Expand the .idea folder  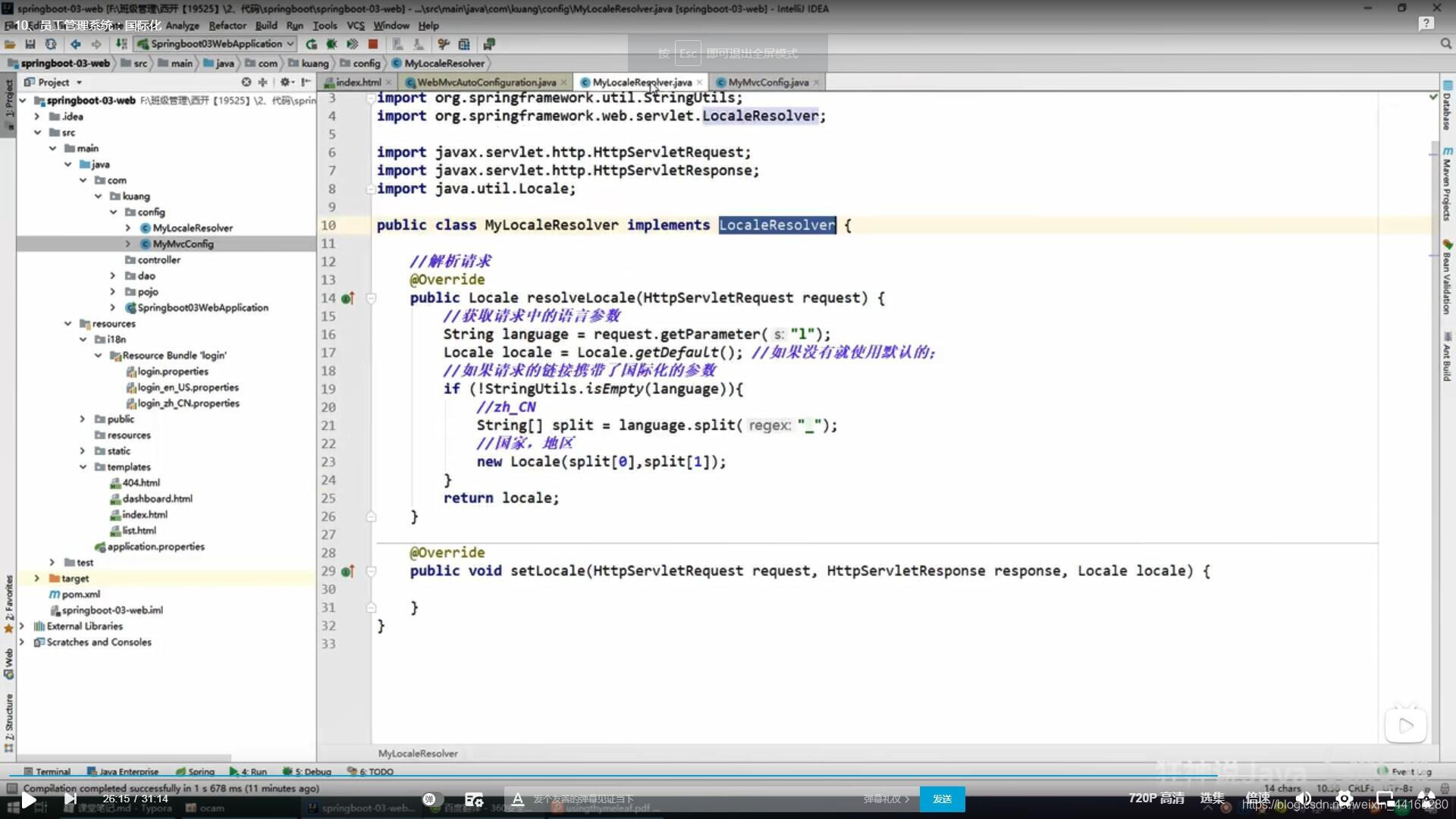click(36, 117)
